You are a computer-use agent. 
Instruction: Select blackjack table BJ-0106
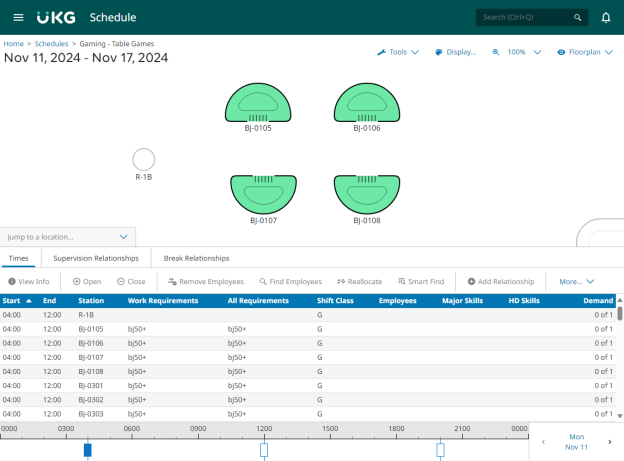point(367,103)
